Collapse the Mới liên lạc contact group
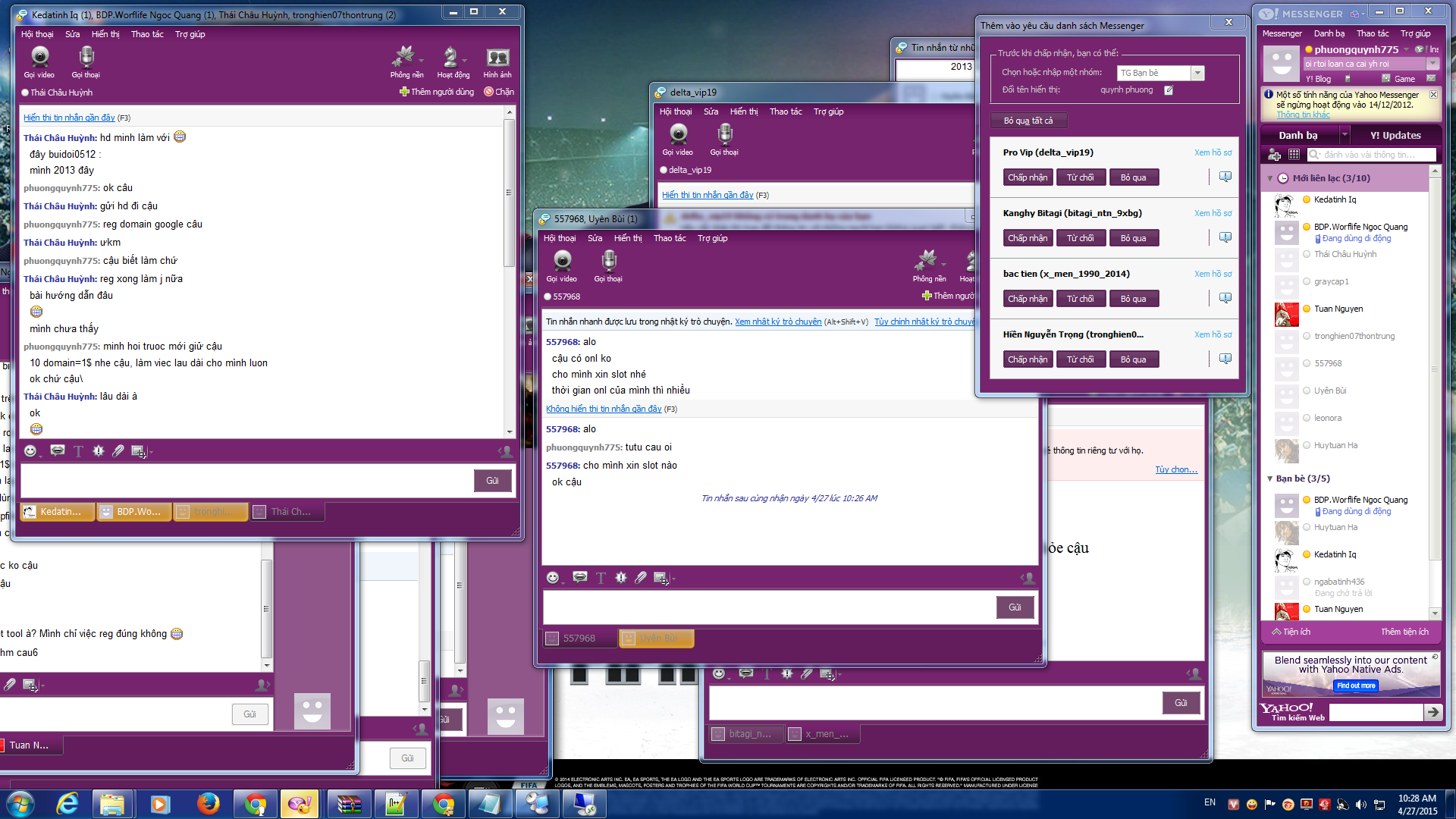The height and width of the screenshot is (819, 1456). [x=1270, y=178]
